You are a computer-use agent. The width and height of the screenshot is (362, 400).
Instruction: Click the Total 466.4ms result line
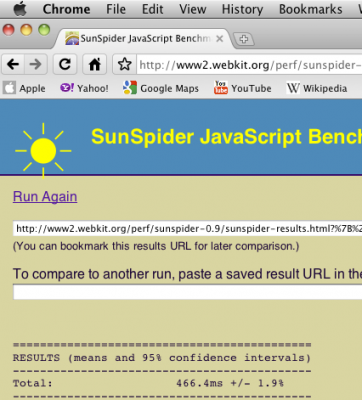[148, 383]
